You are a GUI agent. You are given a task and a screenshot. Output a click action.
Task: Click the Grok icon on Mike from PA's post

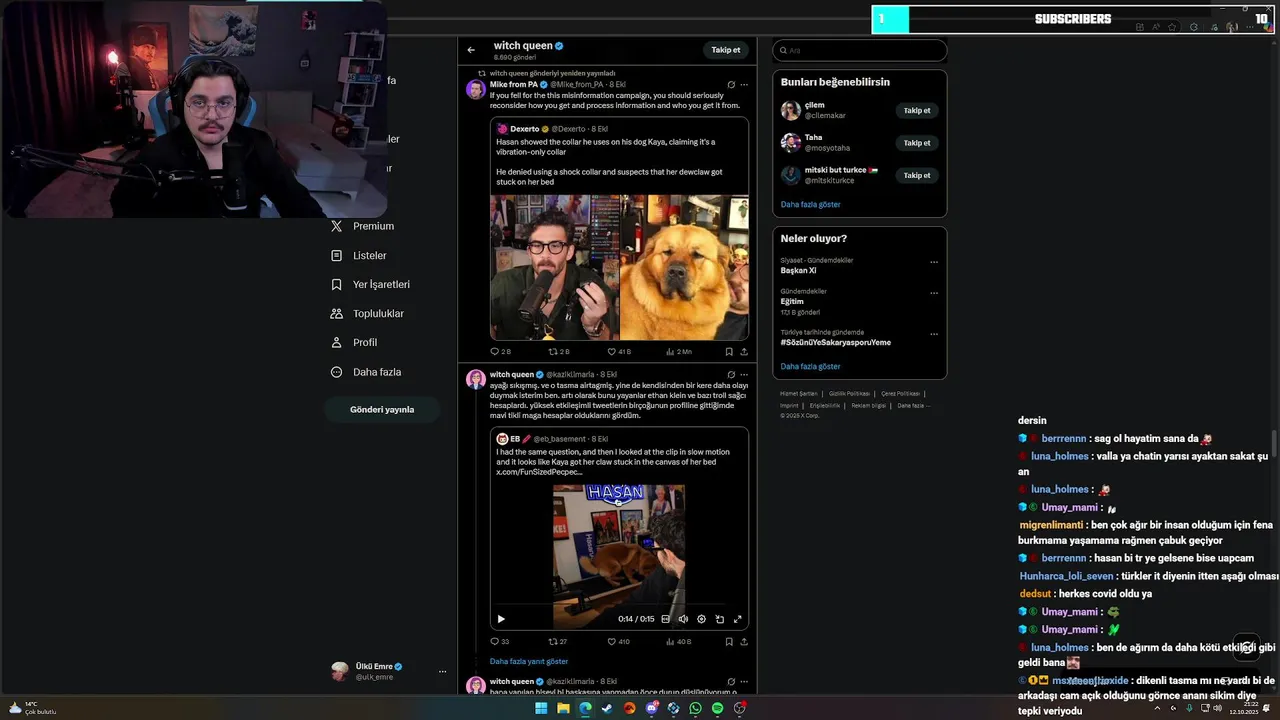pos(731,85)
